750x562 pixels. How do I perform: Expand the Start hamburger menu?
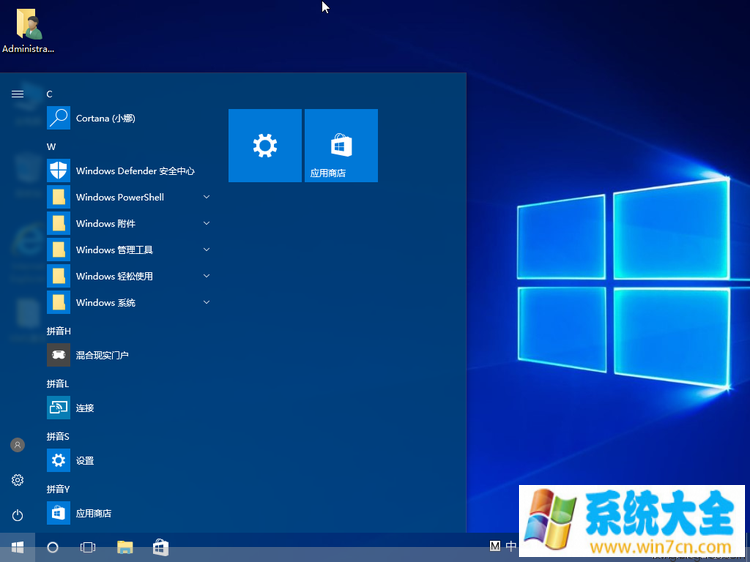[x=17, y=94]
